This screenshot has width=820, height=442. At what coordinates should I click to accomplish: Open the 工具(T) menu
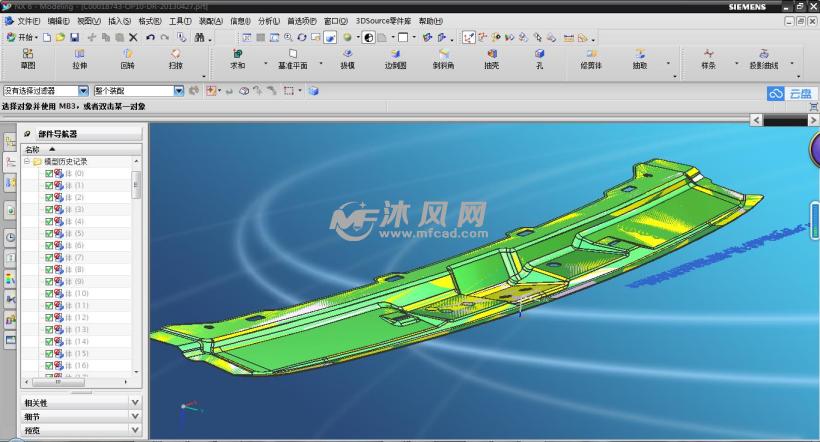[x=180, y=21]
